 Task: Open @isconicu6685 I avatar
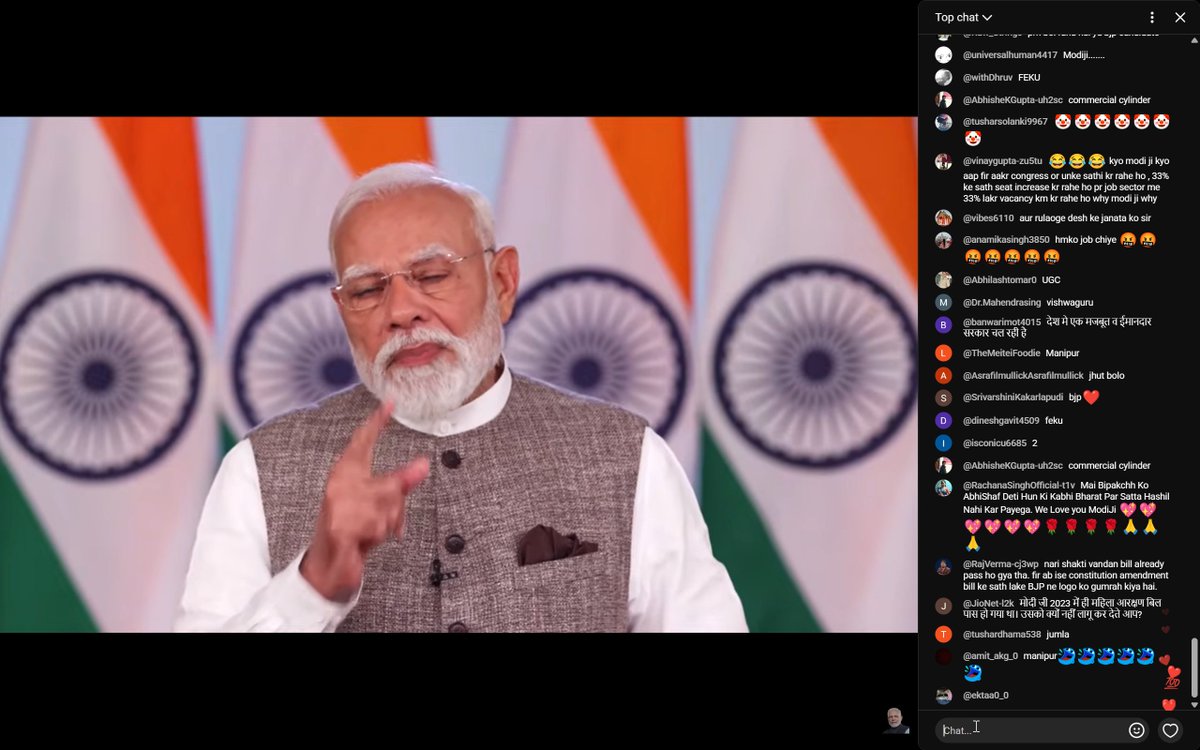pyautogui.click(x=943, y=443)
